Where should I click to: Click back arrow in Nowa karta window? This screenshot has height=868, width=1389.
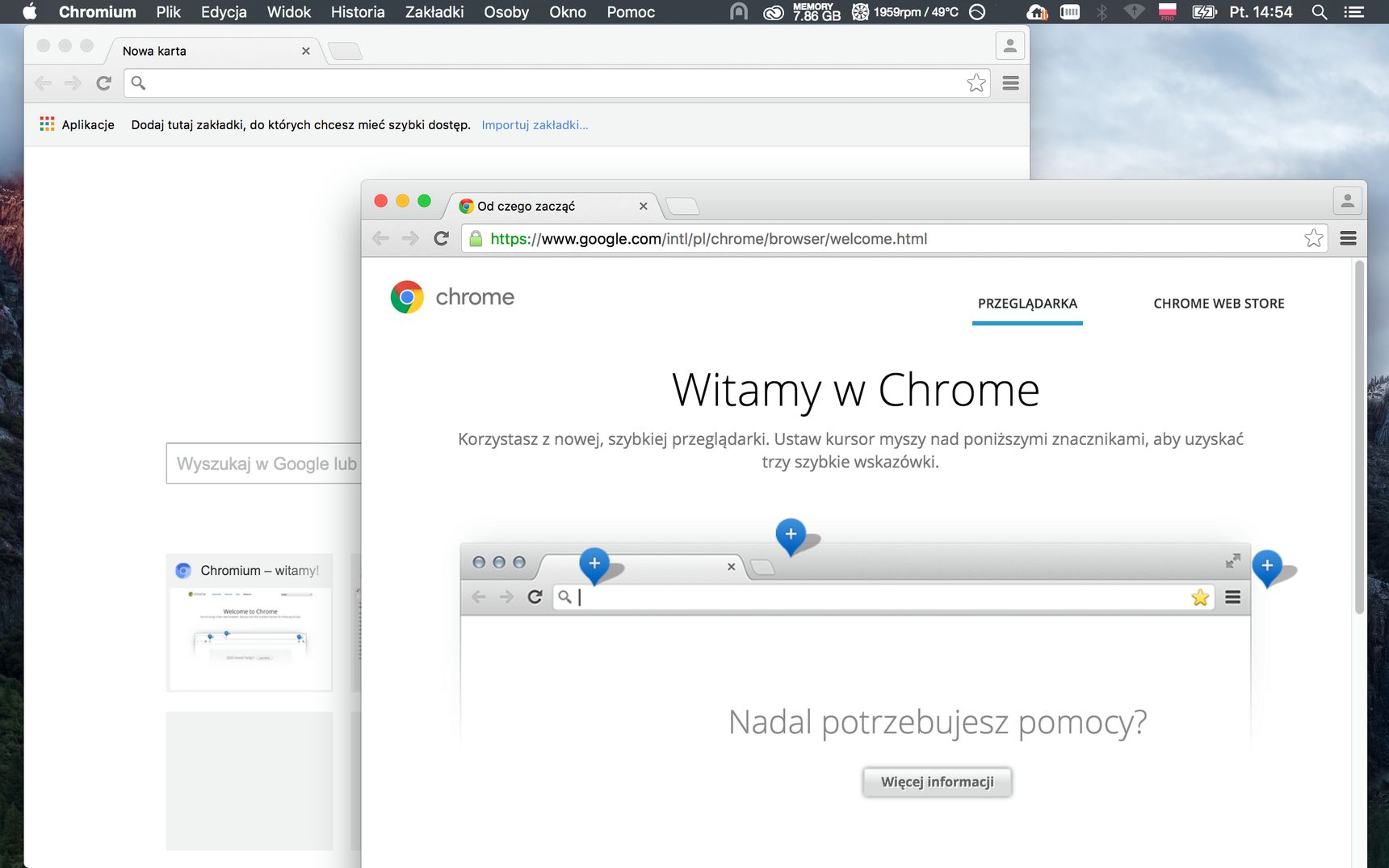(x=44, y=82)
